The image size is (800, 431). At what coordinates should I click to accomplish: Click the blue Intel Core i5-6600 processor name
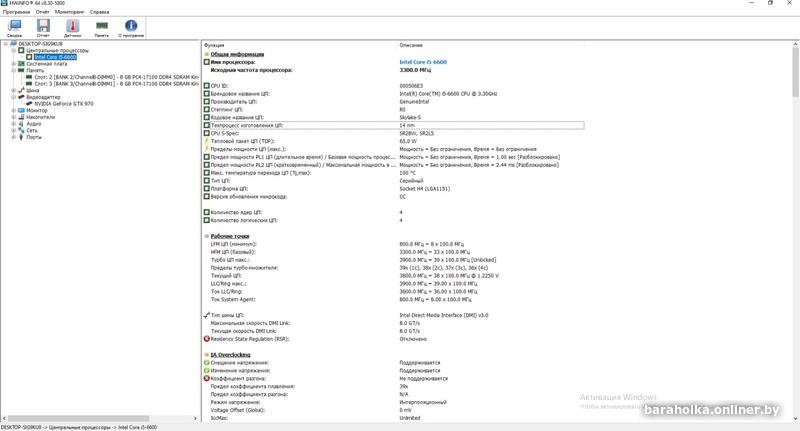point(423,62)
